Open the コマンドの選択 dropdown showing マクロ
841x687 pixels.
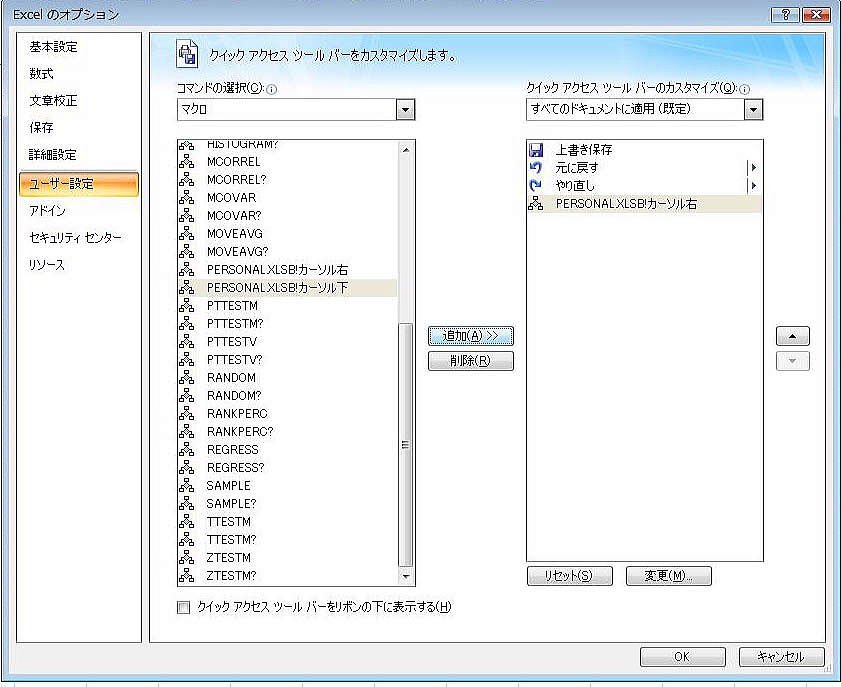coord(405,110)
